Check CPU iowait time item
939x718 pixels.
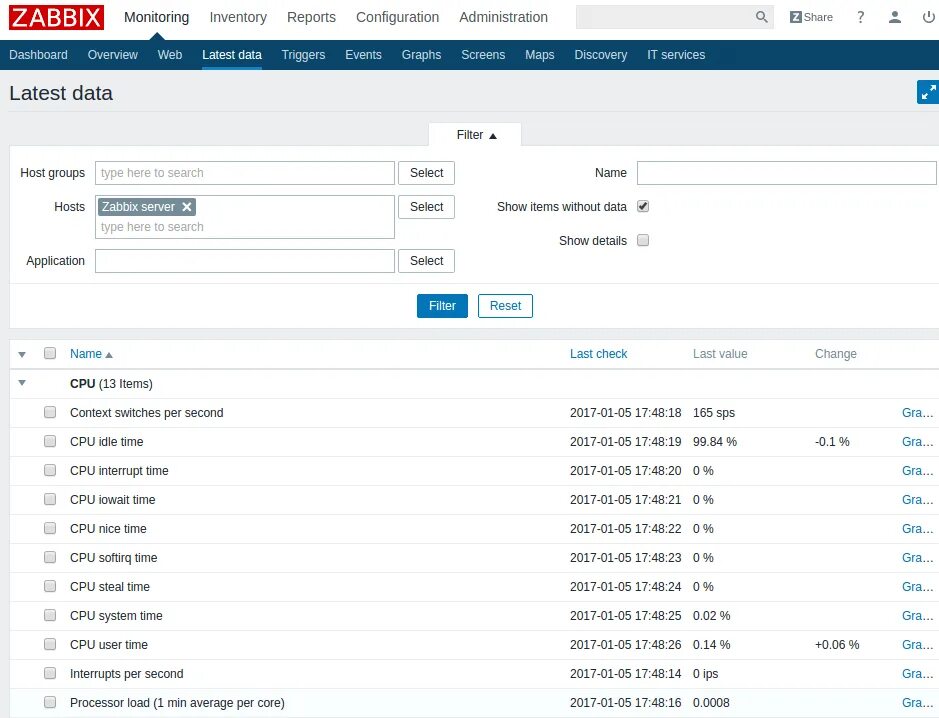point(50,499)
